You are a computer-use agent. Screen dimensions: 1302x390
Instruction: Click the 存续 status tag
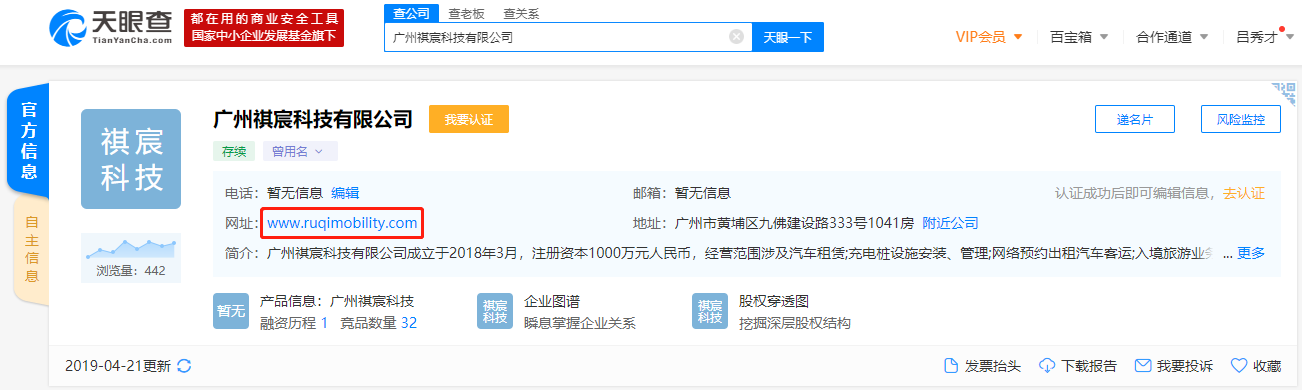234,151
